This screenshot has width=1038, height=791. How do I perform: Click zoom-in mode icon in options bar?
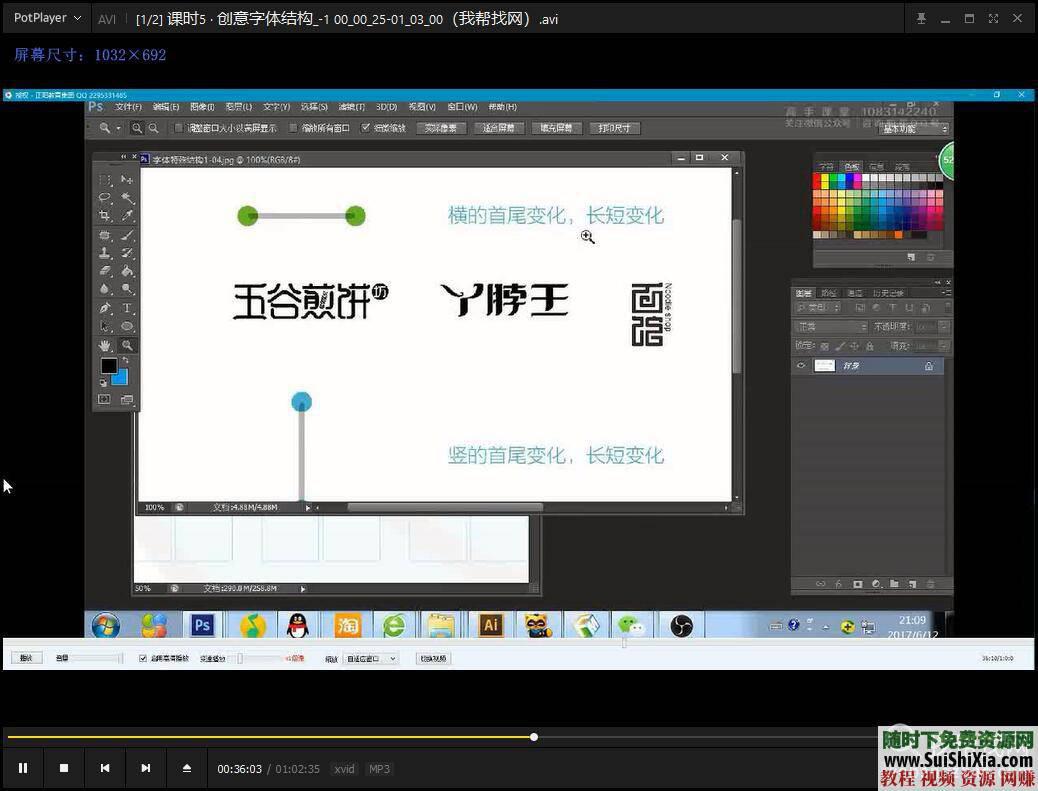[137, 128]
